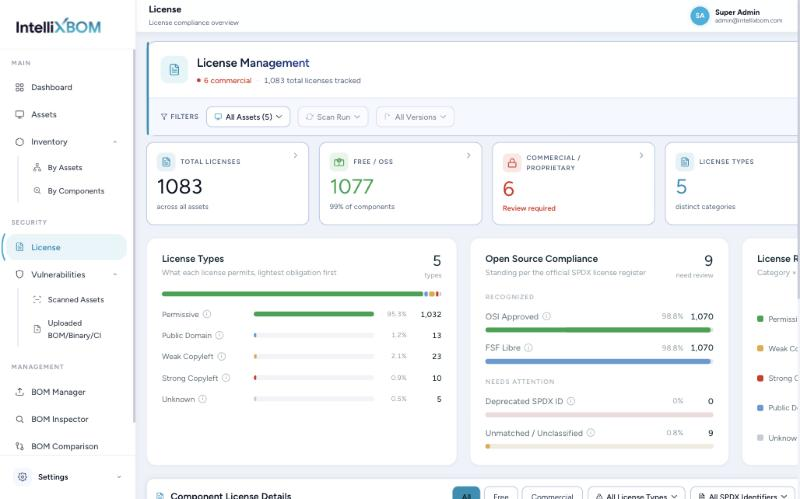
Task: Click the Total Licenses card icon
Action: 166,162
